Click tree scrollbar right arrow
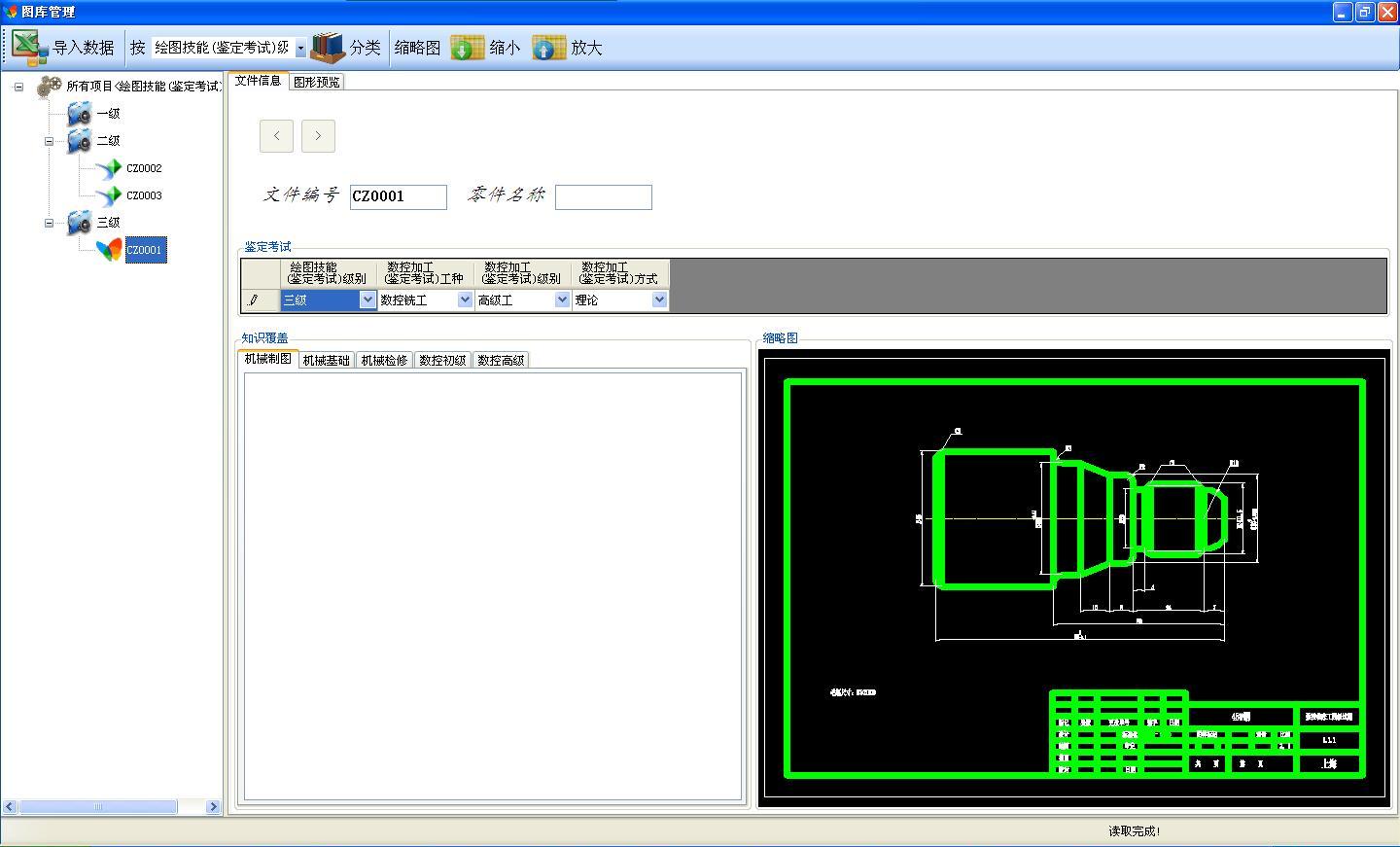 [214, 807]
